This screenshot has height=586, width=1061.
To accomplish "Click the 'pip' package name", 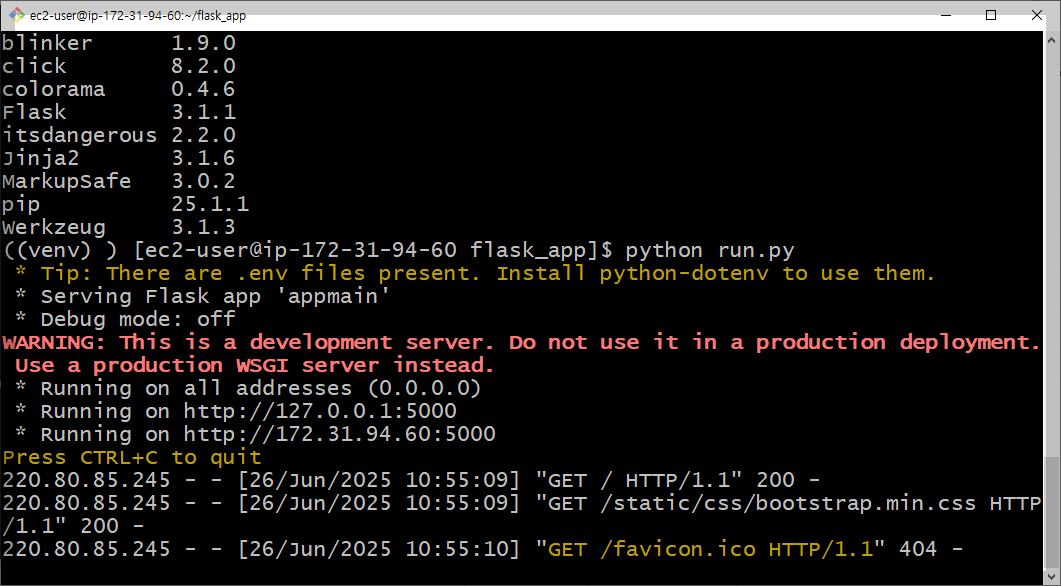I will coord(21,204).
